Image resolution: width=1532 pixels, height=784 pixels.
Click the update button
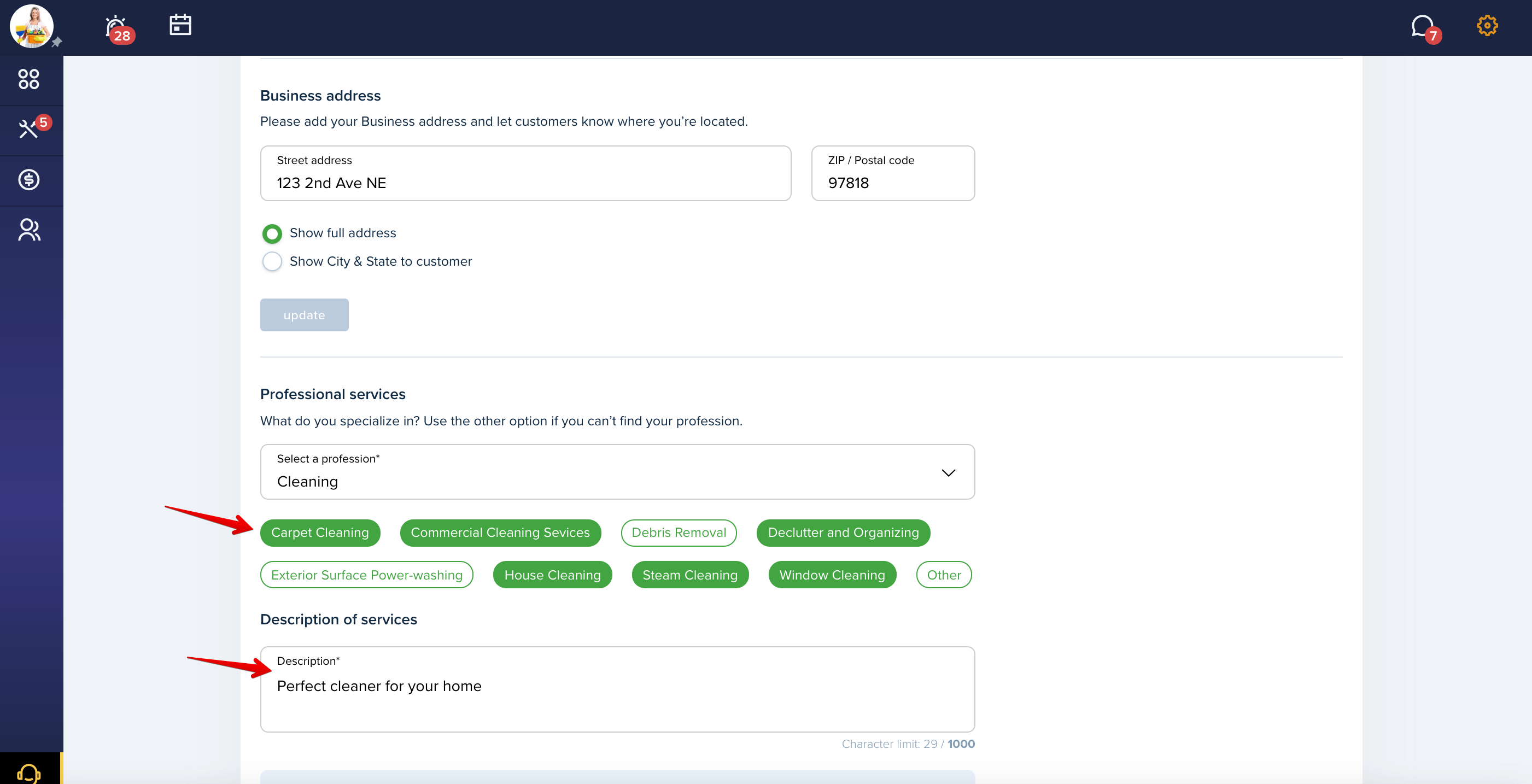(x=304, y=315)
